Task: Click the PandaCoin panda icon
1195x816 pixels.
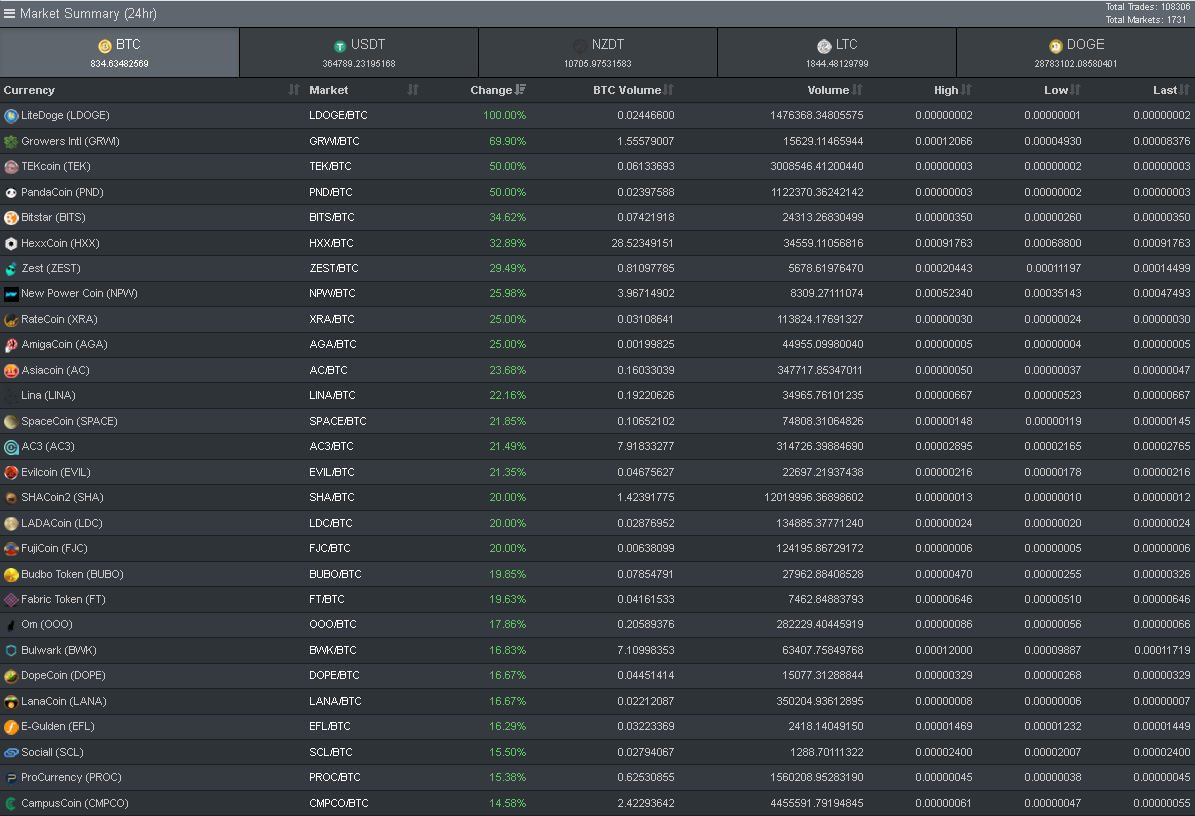Action: [11, 192]
